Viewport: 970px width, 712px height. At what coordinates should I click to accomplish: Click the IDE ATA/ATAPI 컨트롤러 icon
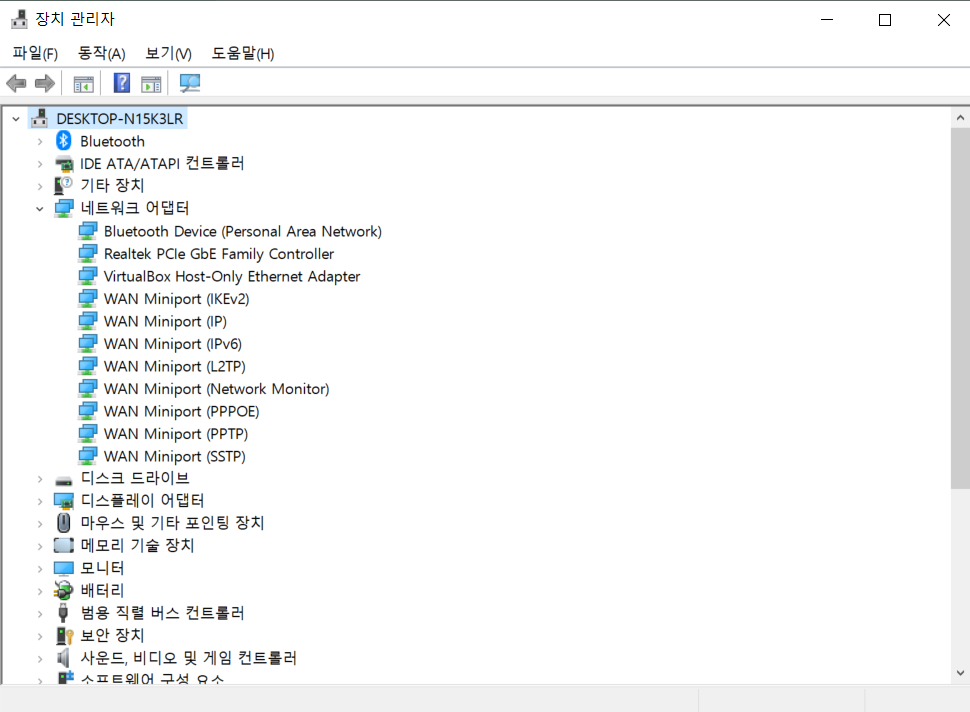pos(64,164)
